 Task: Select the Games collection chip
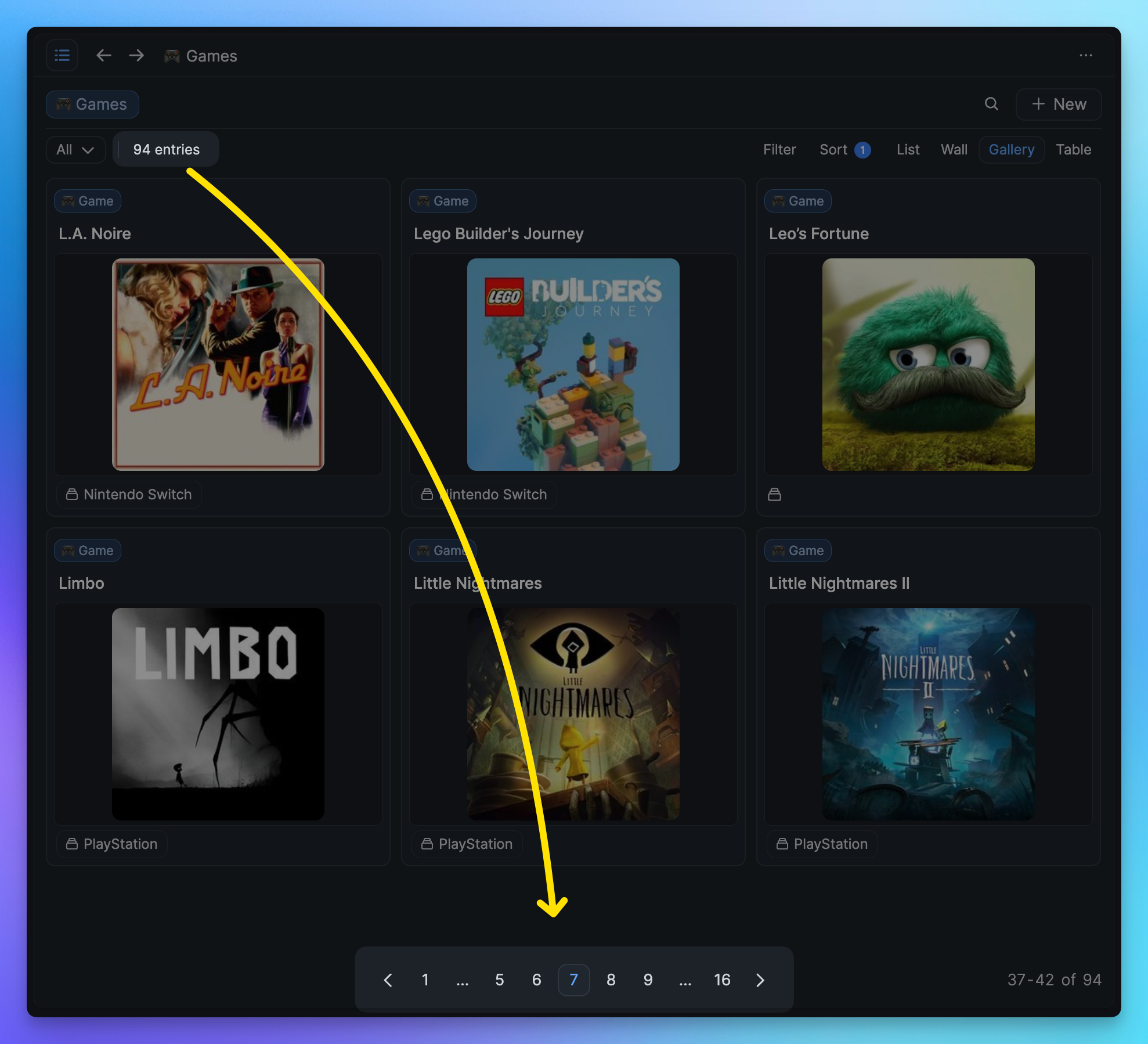coord(92,105)
